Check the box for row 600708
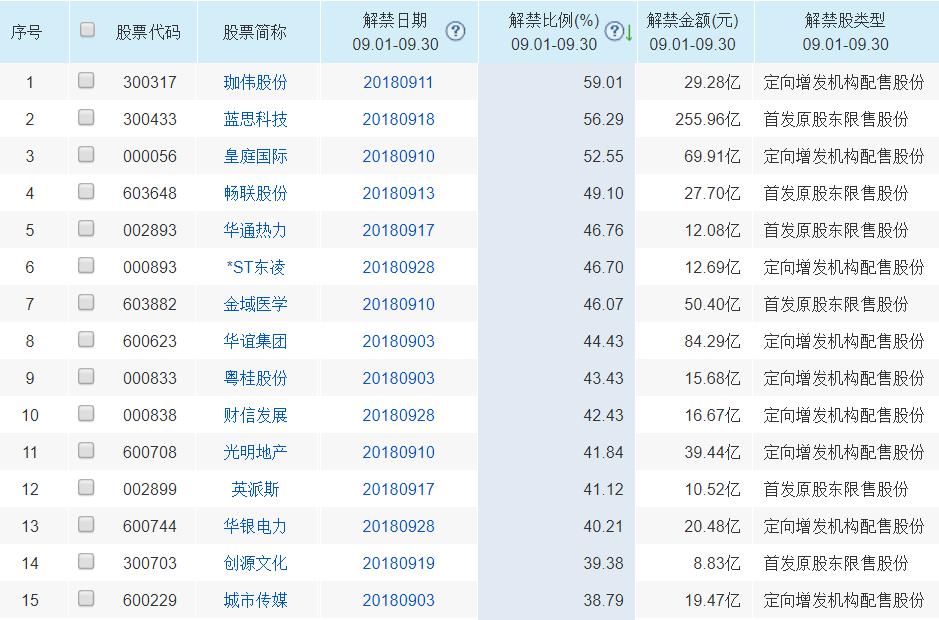This screenshot has height=620, width=939. (86, 450)
